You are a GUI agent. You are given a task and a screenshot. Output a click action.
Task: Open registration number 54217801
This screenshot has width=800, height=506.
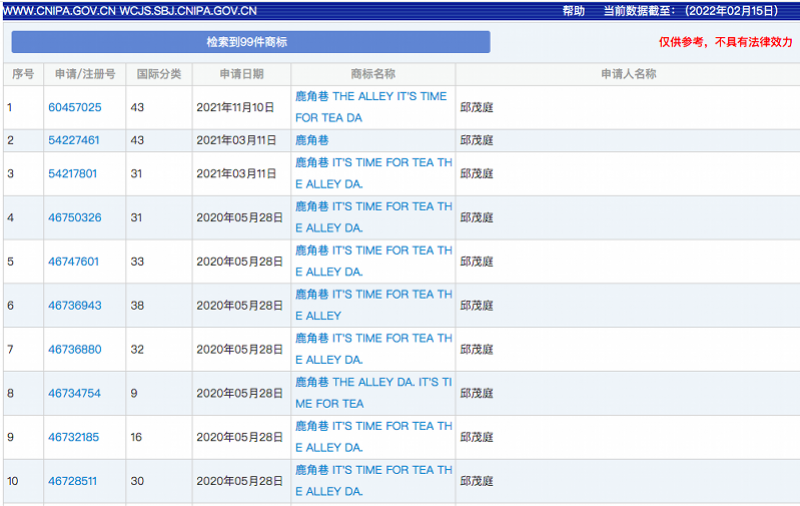pyautogui.click(x=72, y=173)
